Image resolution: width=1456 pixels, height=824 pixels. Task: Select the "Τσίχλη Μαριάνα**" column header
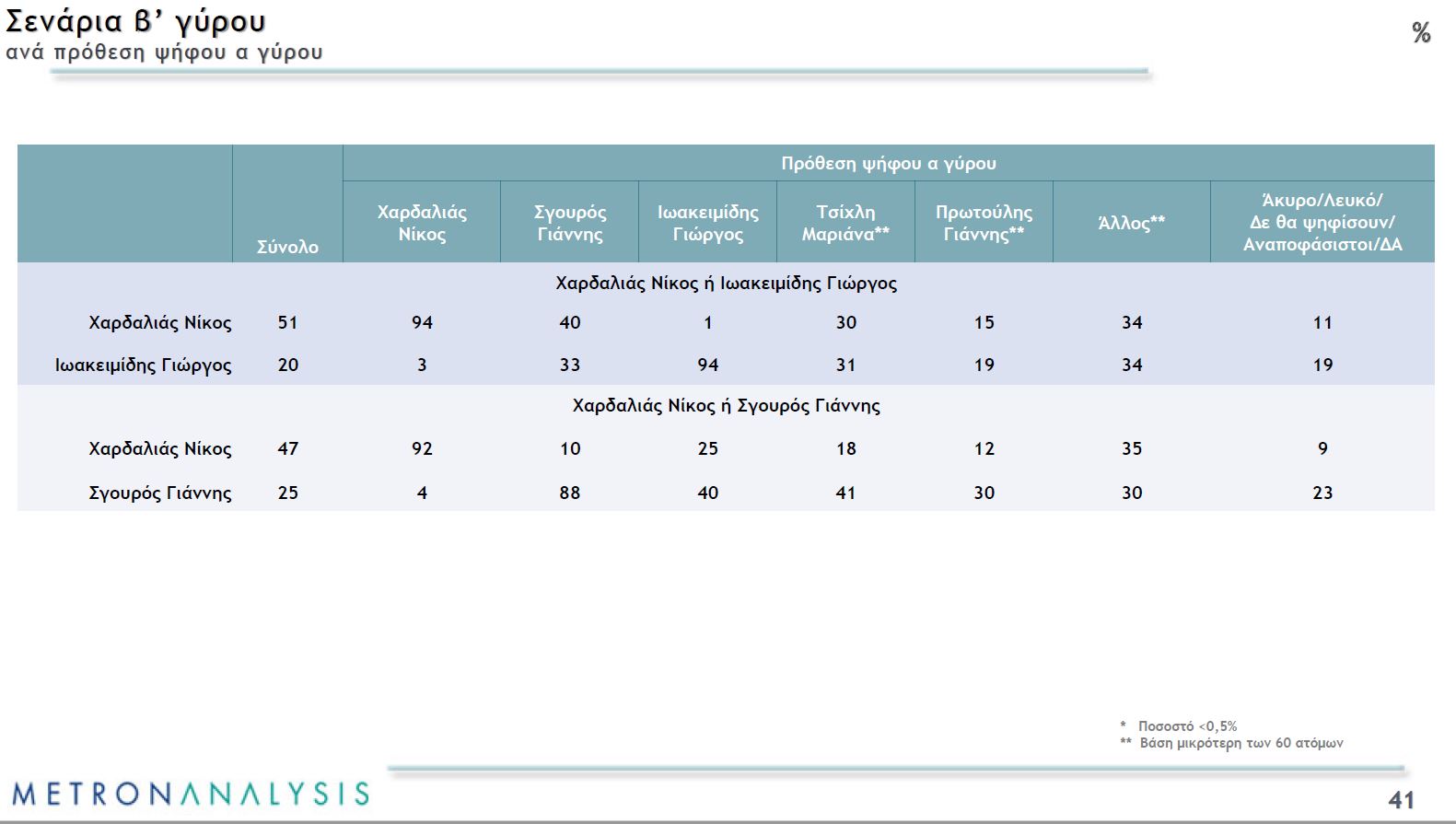(x=845, y=223)
